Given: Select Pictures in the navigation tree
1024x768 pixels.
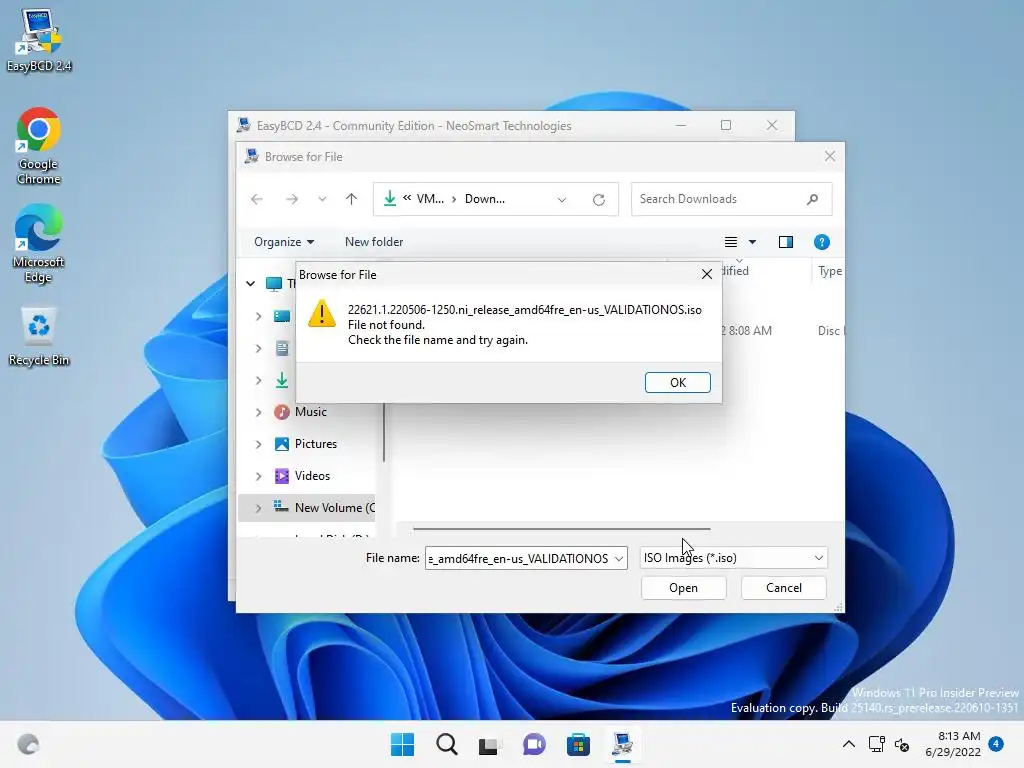Looking at the screenshot, I should click(x=315, y=444).
